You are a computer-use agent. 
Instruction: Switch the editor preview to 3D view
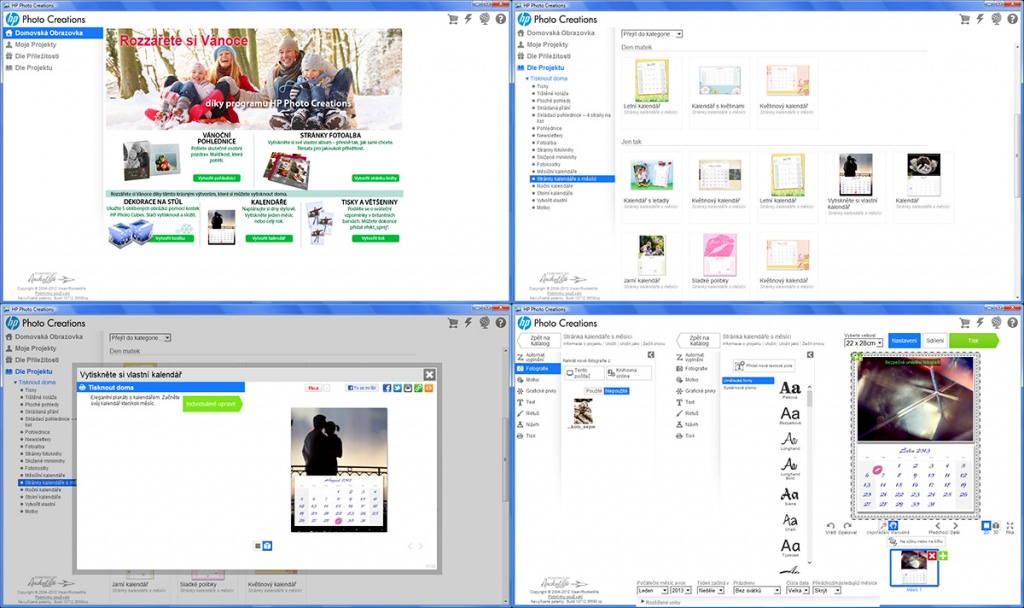(996, 526)
